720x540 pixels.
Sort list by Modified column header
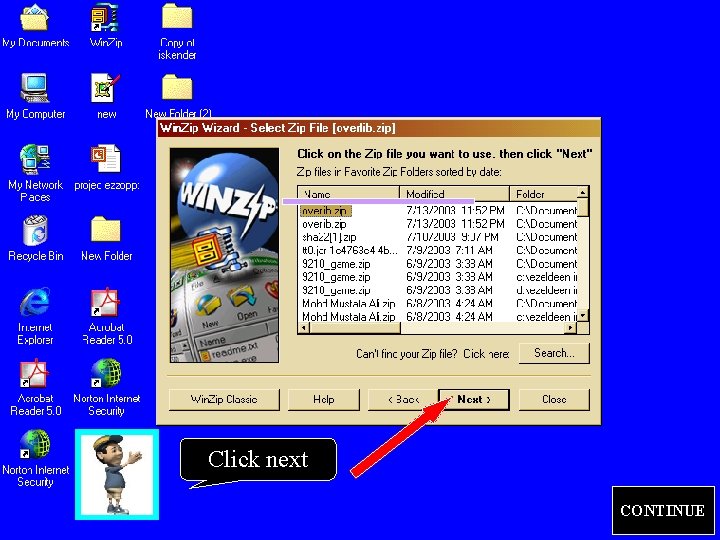[x=455, y=194]
